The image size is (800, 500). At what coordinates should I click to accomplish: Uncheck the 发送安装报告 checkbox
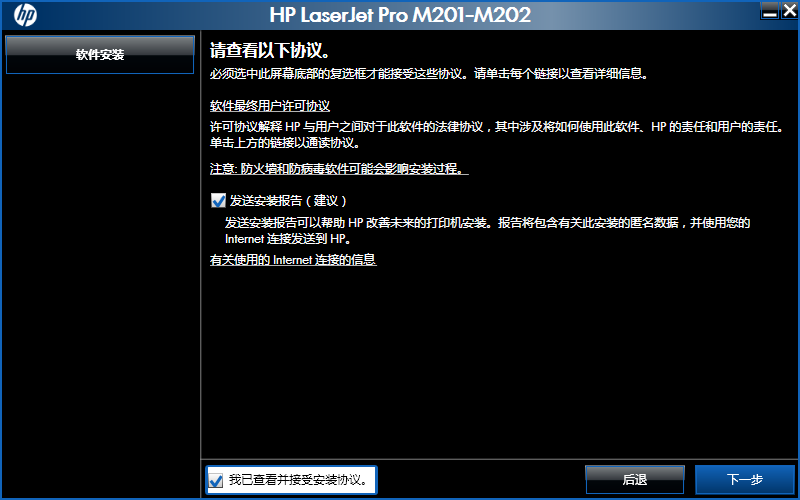pos(218,201)
